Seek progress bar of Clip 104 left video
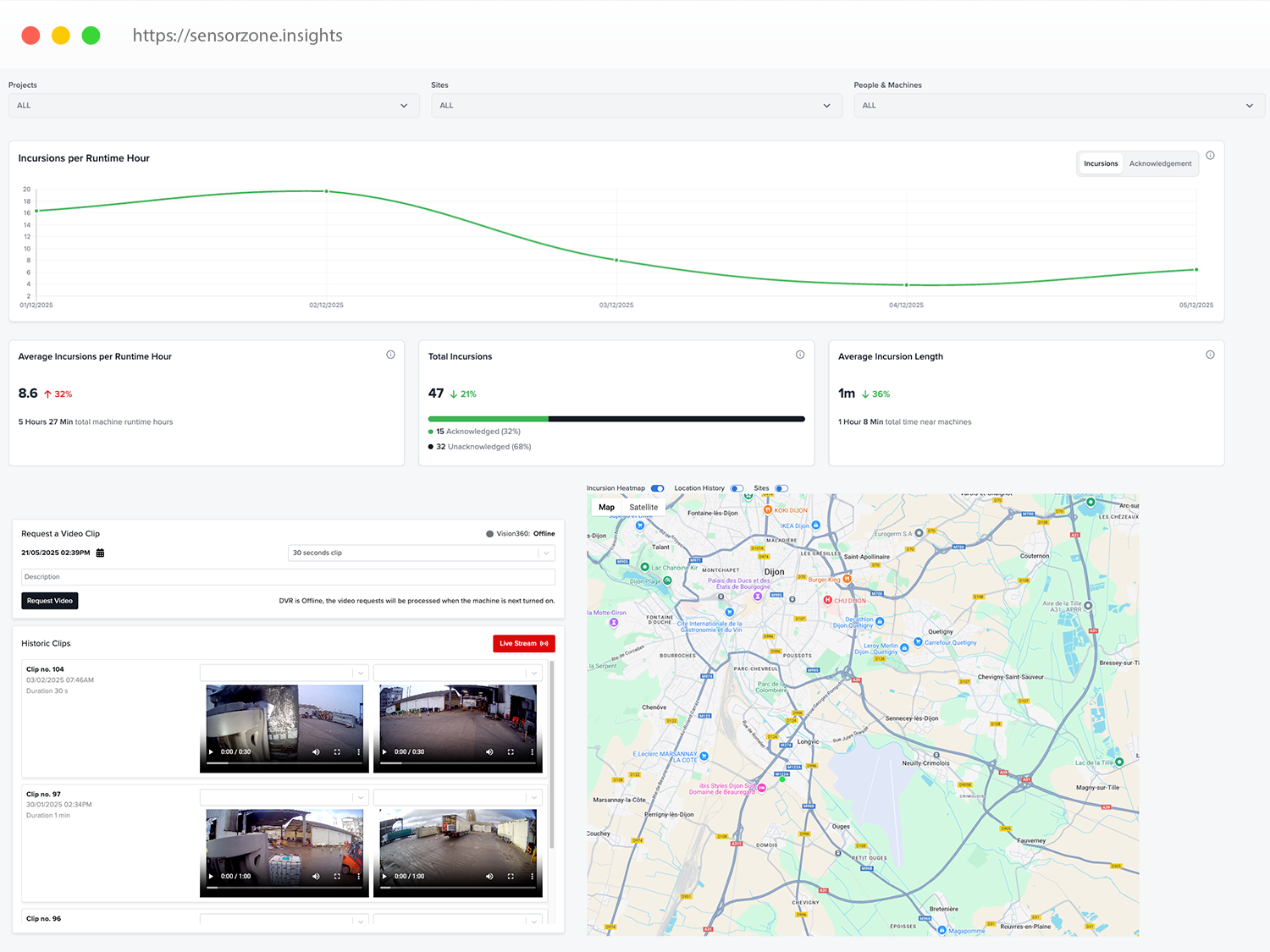This screenshot has height=952, width=1270. pos(284,763)
